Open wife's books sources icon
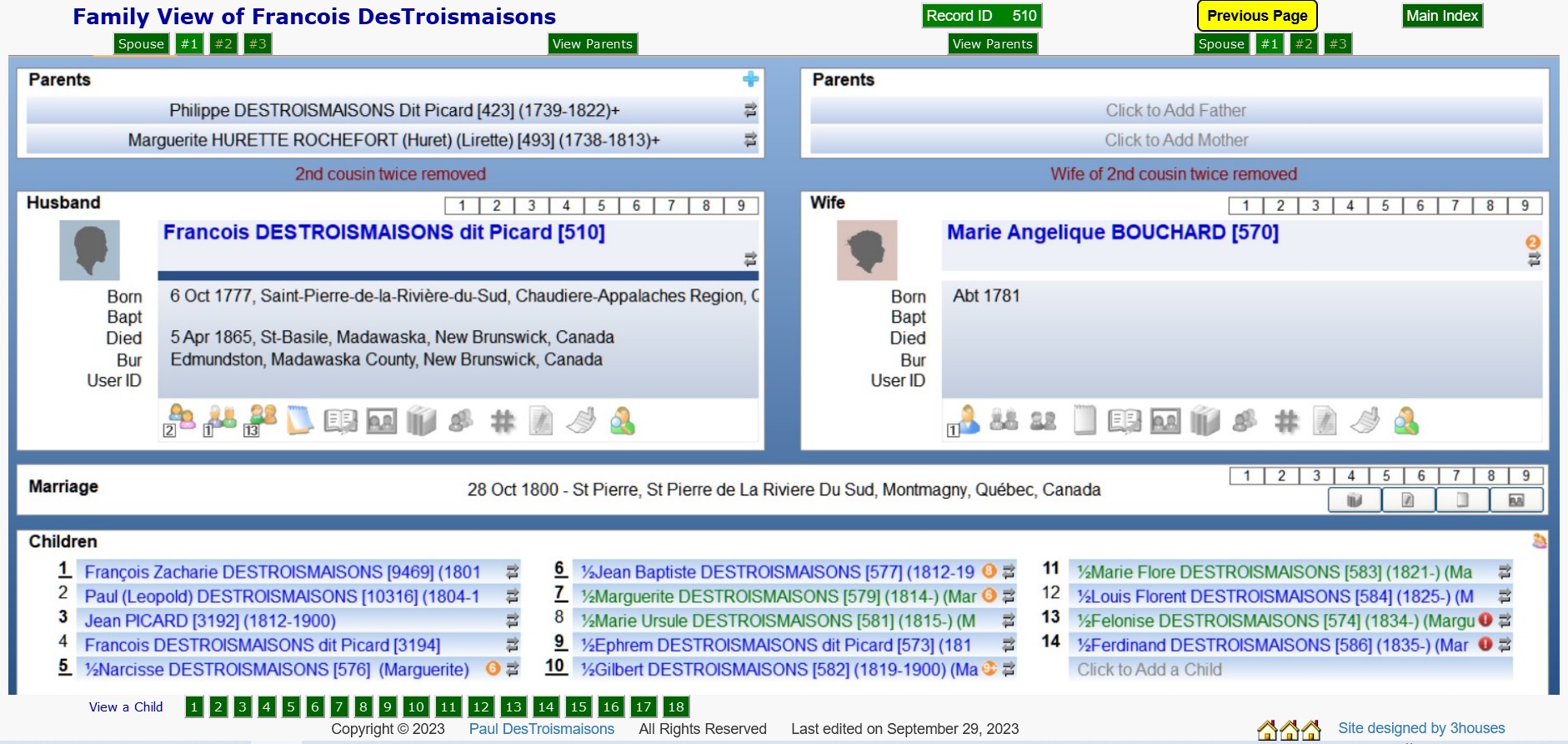 (x=1205, y=421)
